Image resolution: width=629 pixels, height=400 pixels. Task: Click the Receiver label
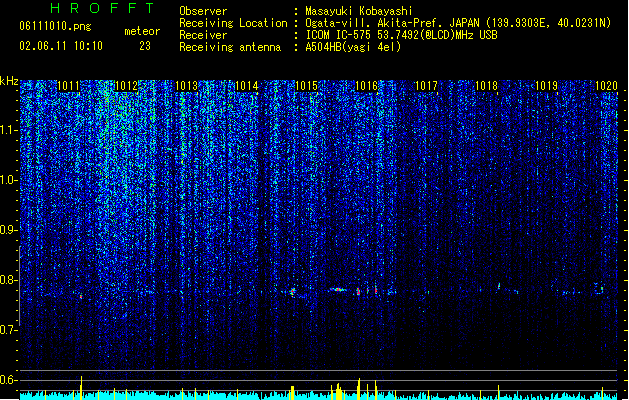pyautogui.click(x=203, y=35)
